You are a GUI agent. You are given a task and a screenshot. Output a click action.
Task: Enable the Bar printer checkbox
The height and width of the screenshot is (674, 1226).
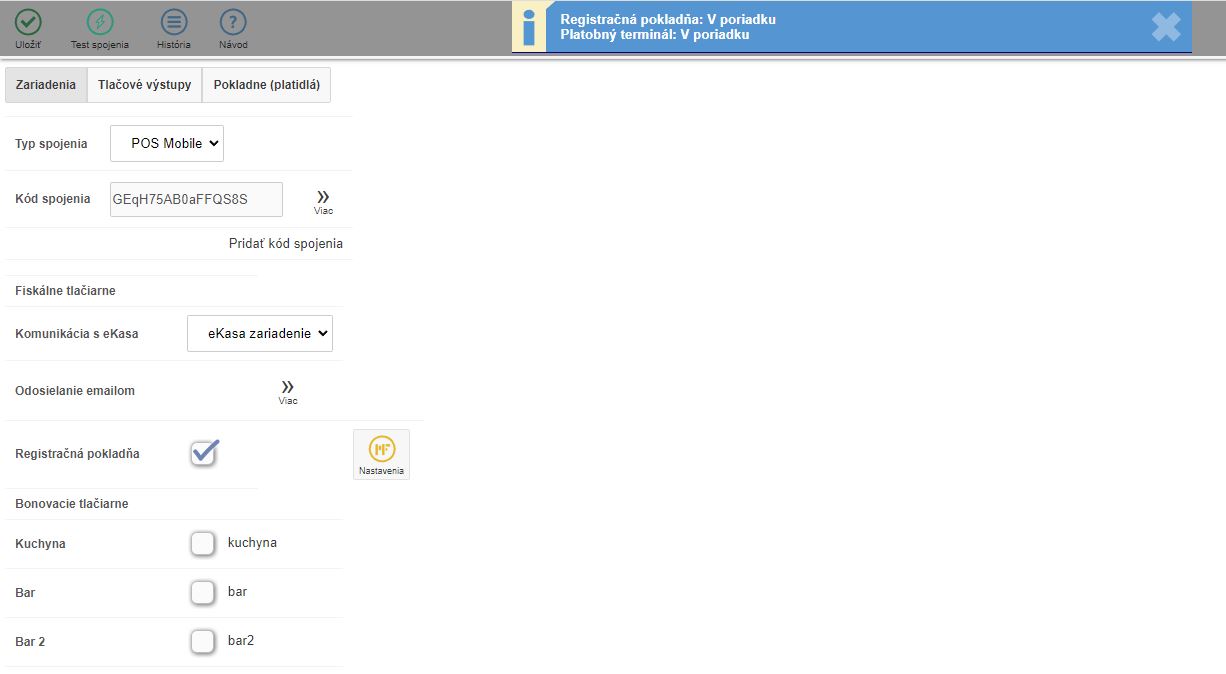pyautogui.click(x=203, y=592)
